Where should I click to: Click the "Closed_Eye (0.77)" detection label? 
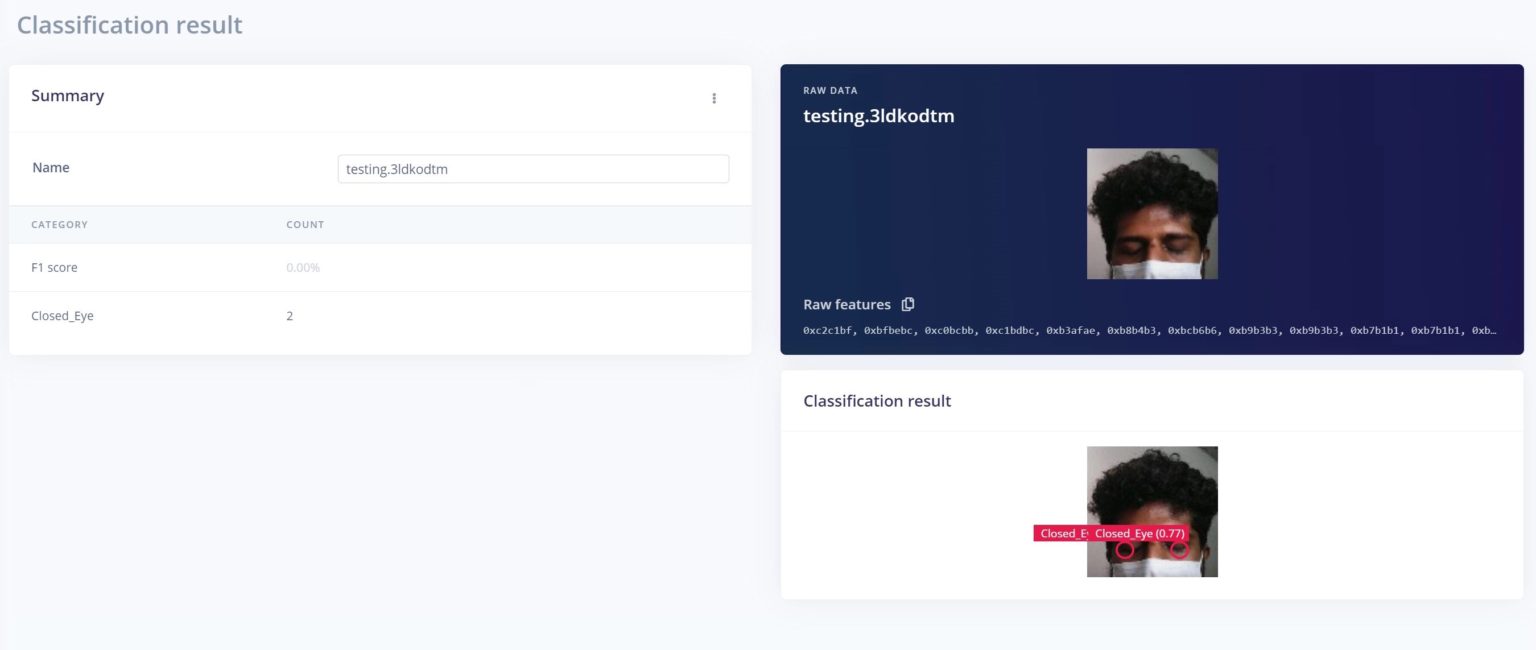point(1139,534)
